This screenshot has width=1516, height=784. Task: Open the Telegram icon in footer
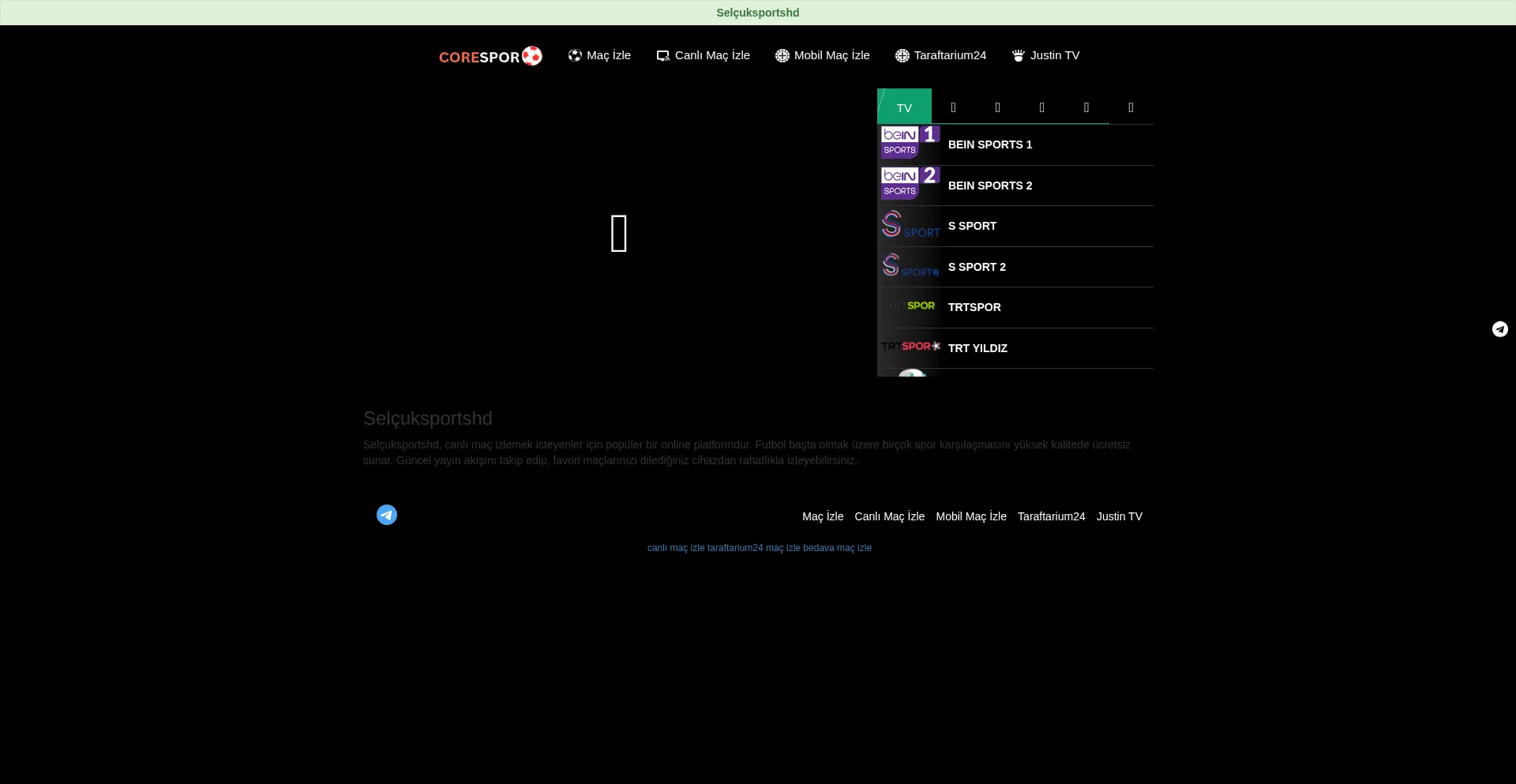click(x=387, y=515)
